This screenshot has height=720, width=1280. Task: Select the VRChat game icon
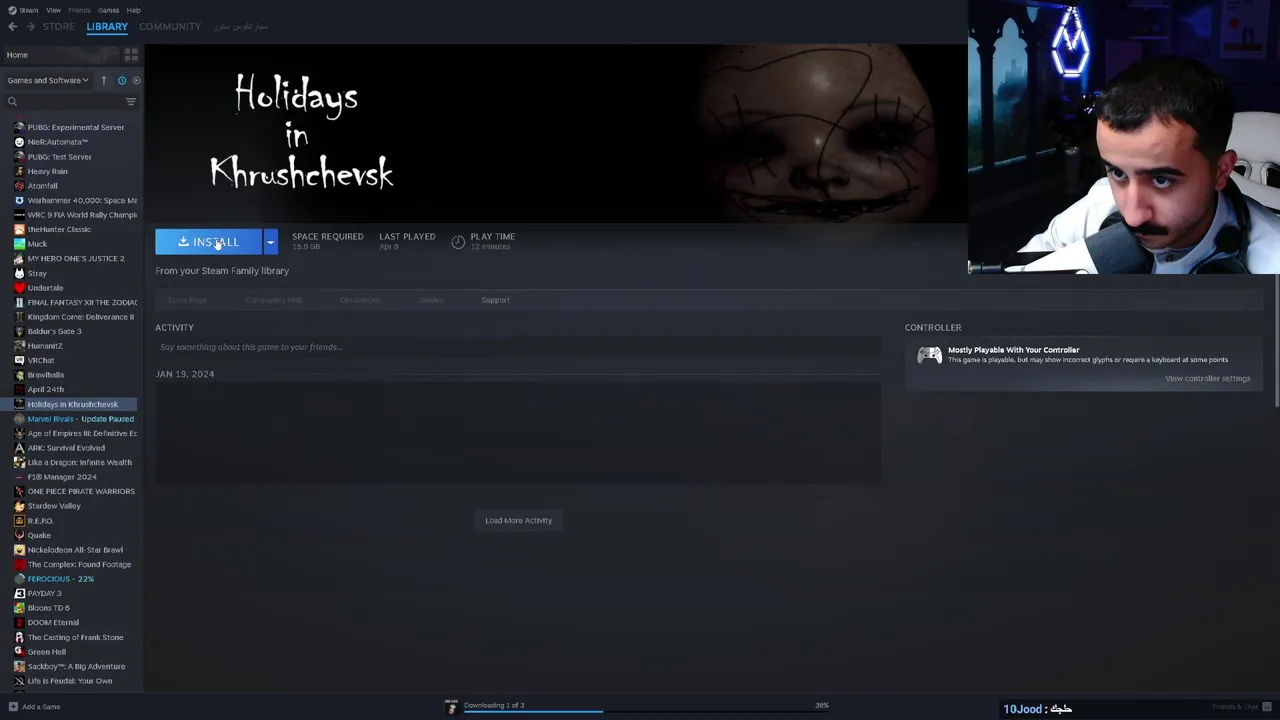[x=19, y=360]
